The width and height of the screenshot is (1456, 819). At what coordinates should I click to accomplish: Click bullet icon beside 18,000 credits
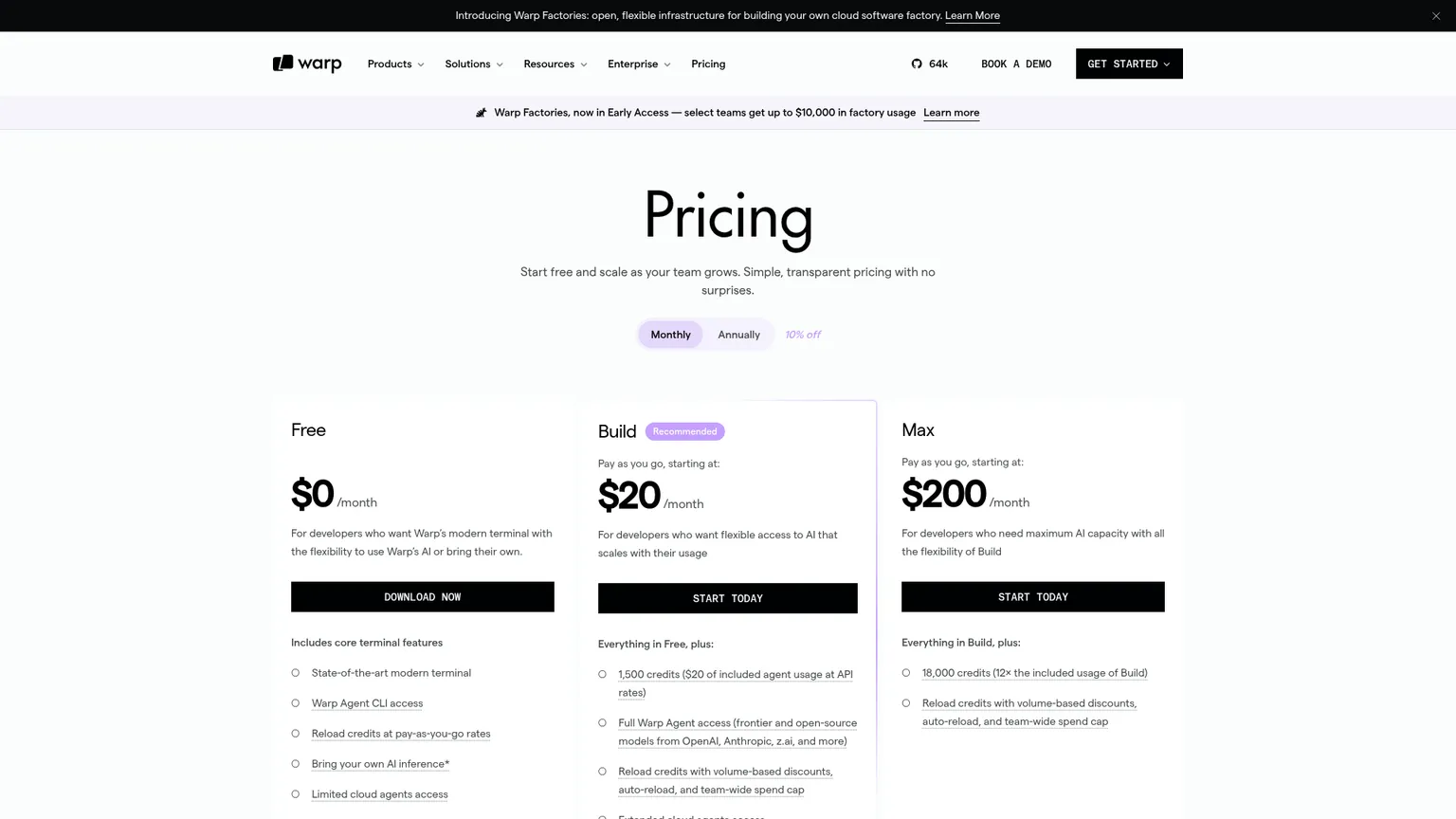point(906,673)
